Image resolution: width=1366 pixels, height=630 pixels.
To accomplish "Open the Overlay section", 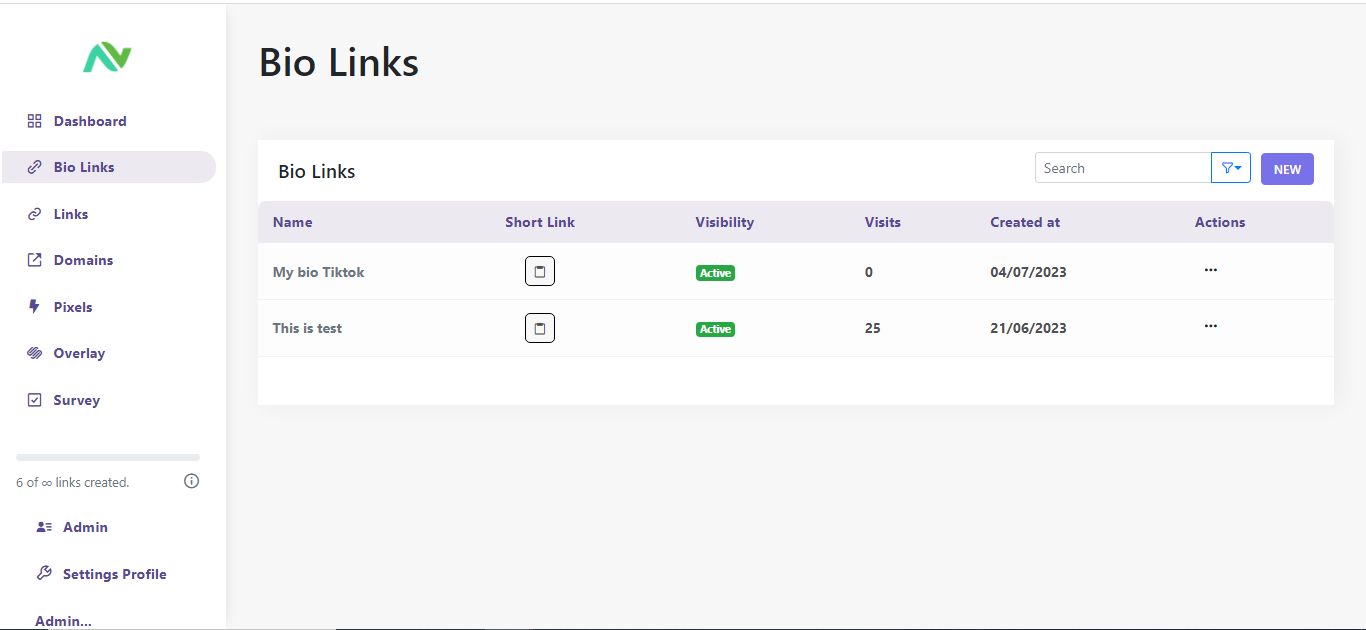I will (78, 353).
